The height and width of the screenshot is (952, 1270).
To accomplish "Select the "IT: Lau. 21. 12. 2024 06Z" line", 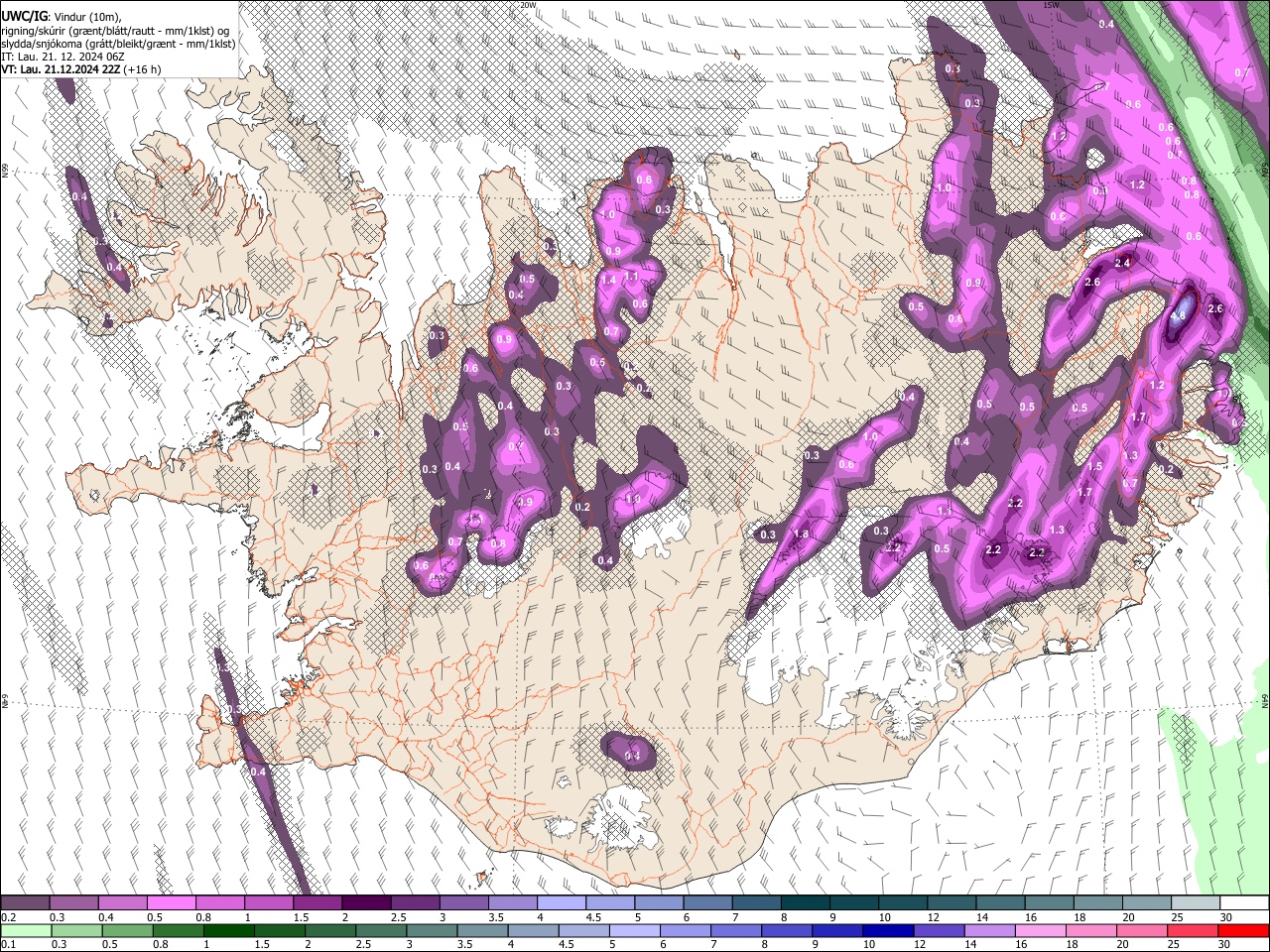I will tap(63, 58).
